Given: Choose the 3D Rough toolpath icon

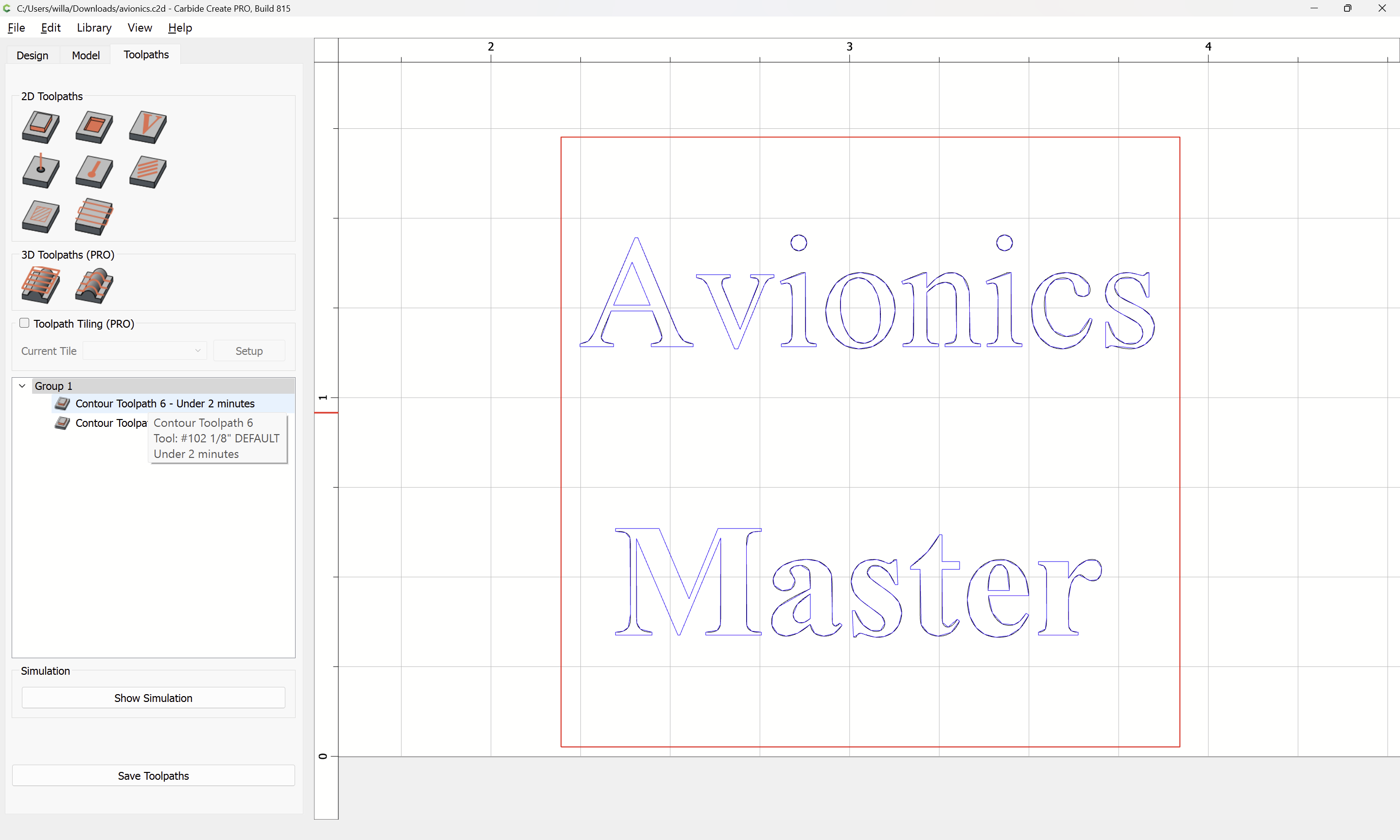Looking at the screenshot, I should point(41,285).
